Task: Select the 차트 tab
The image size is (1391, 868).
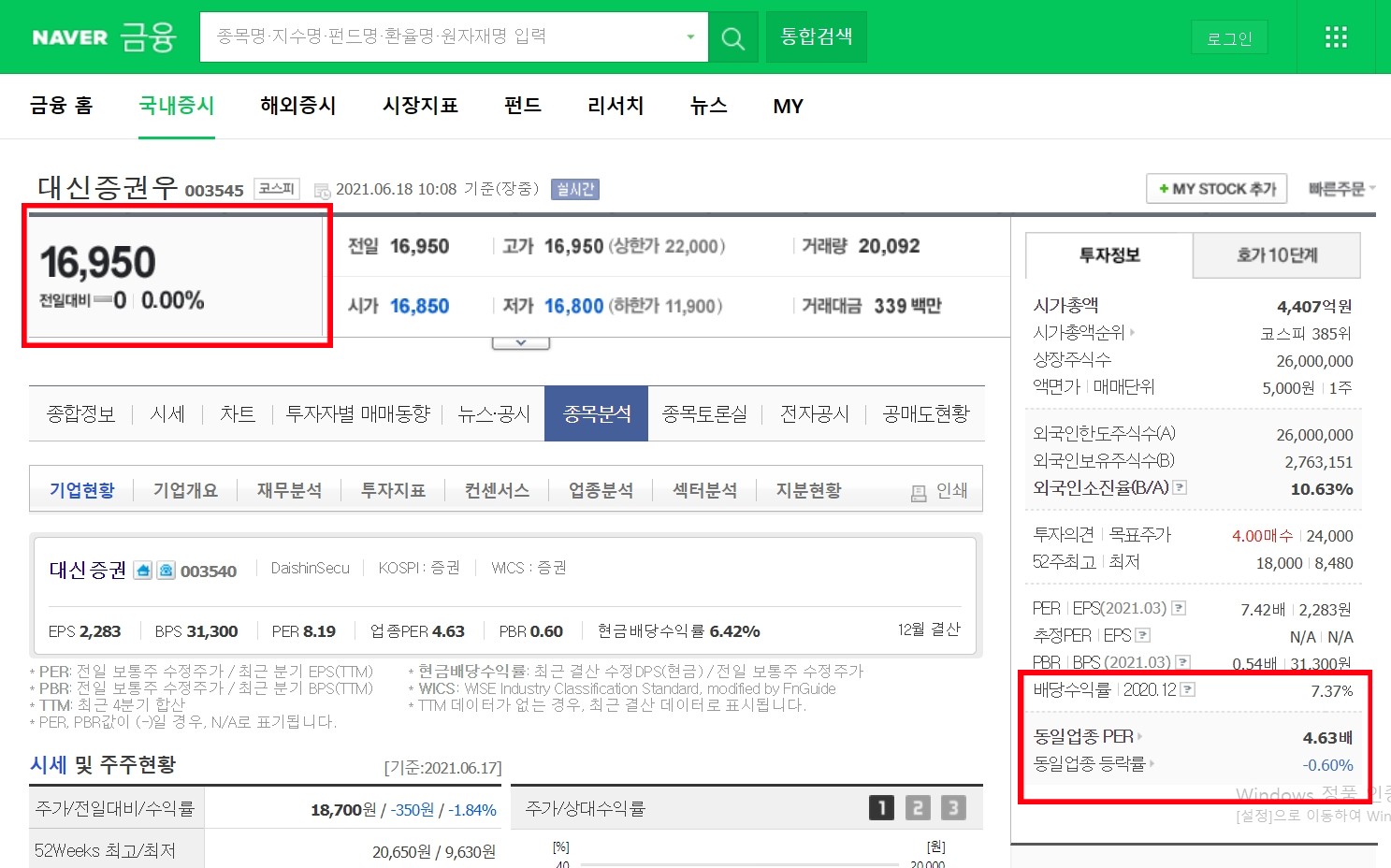Action: [x=238, y=414]
